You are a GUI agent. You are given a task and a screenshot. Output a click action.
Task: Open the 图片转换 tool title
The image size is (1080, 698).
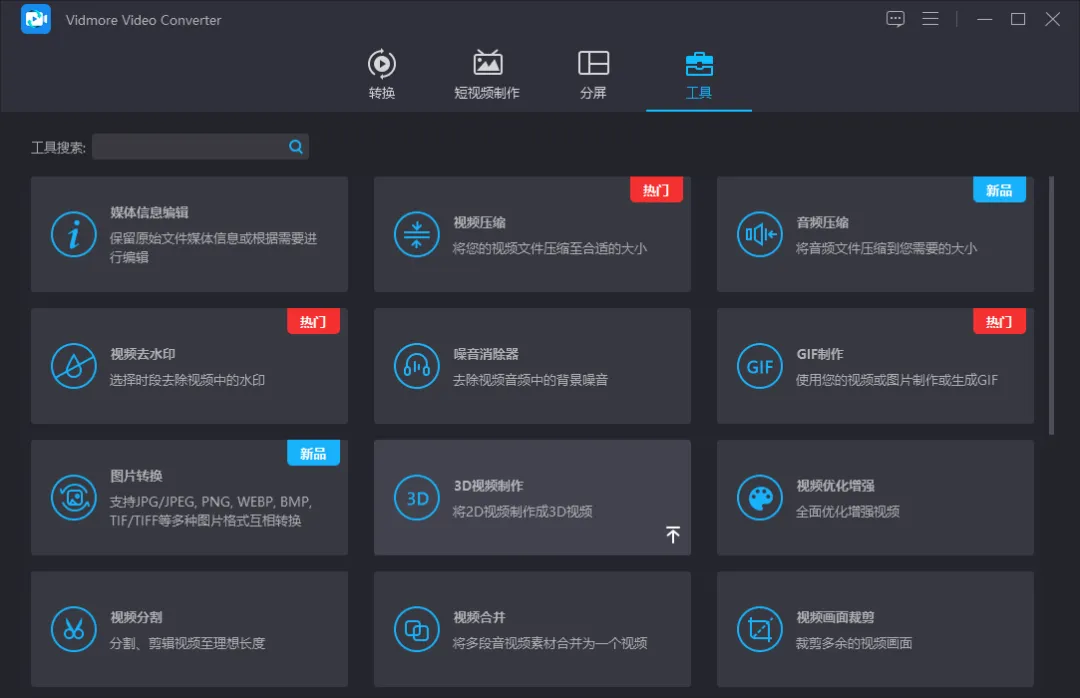coord(136,475)
